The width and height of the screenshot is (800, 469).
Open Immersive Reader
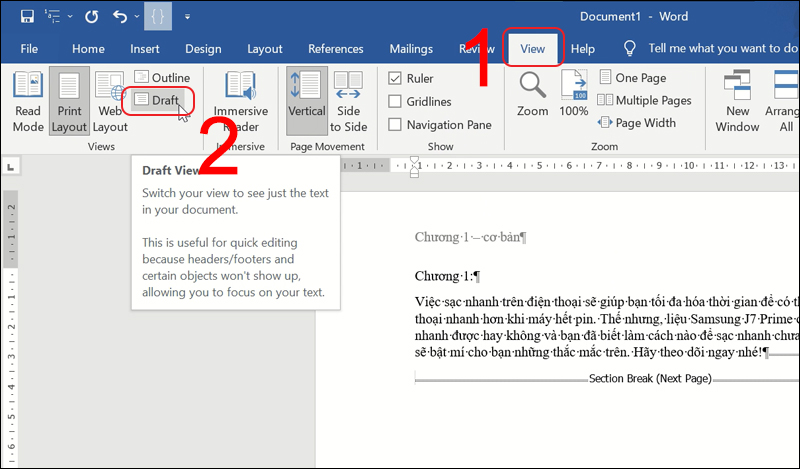(x=241, y=101)
